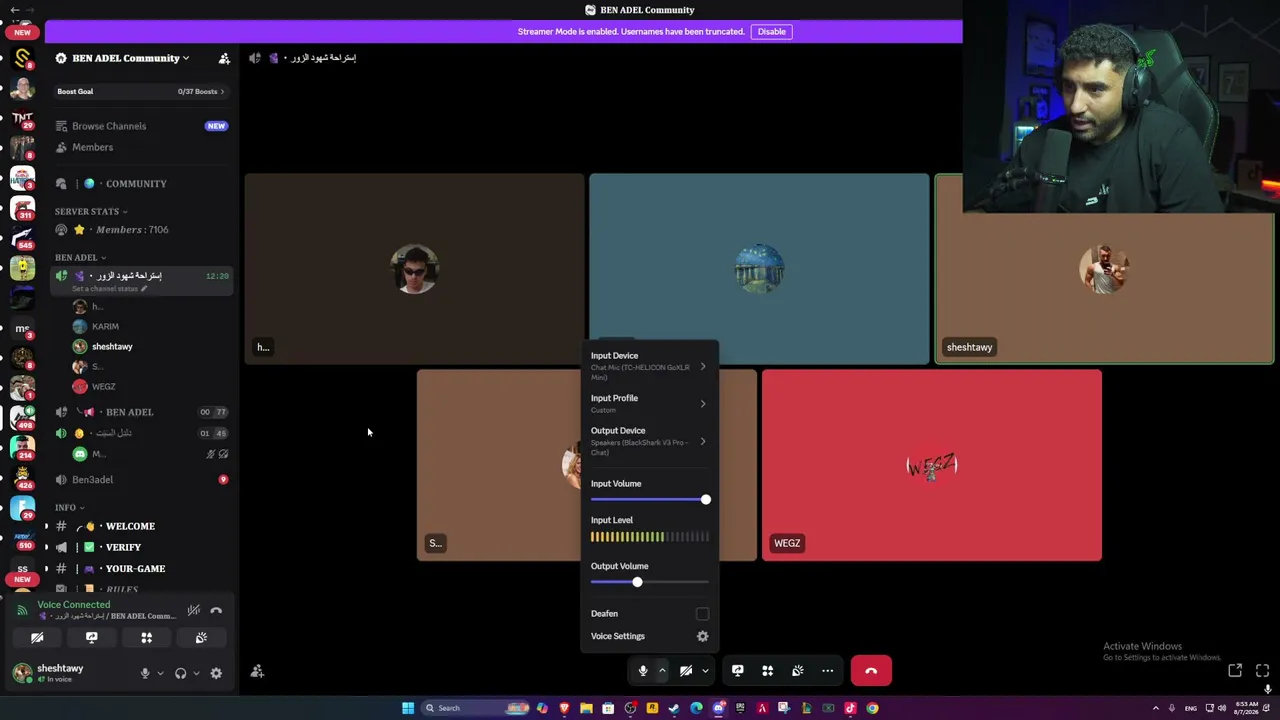
Task: Open soundboard in the voice panel
Action: 201,638
